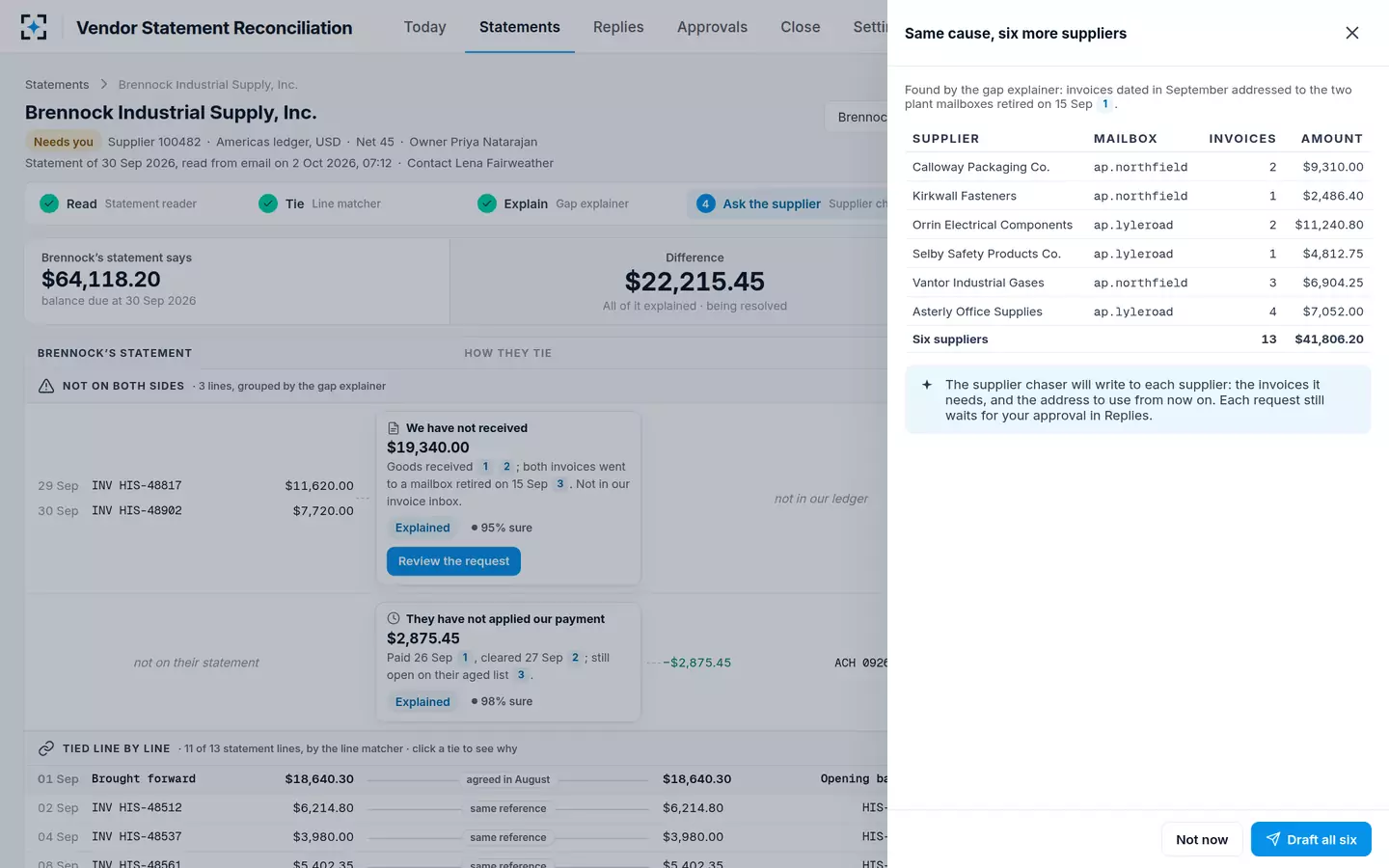
Task: Select Asterly Office Supplies row
Action: point(1138,312)
